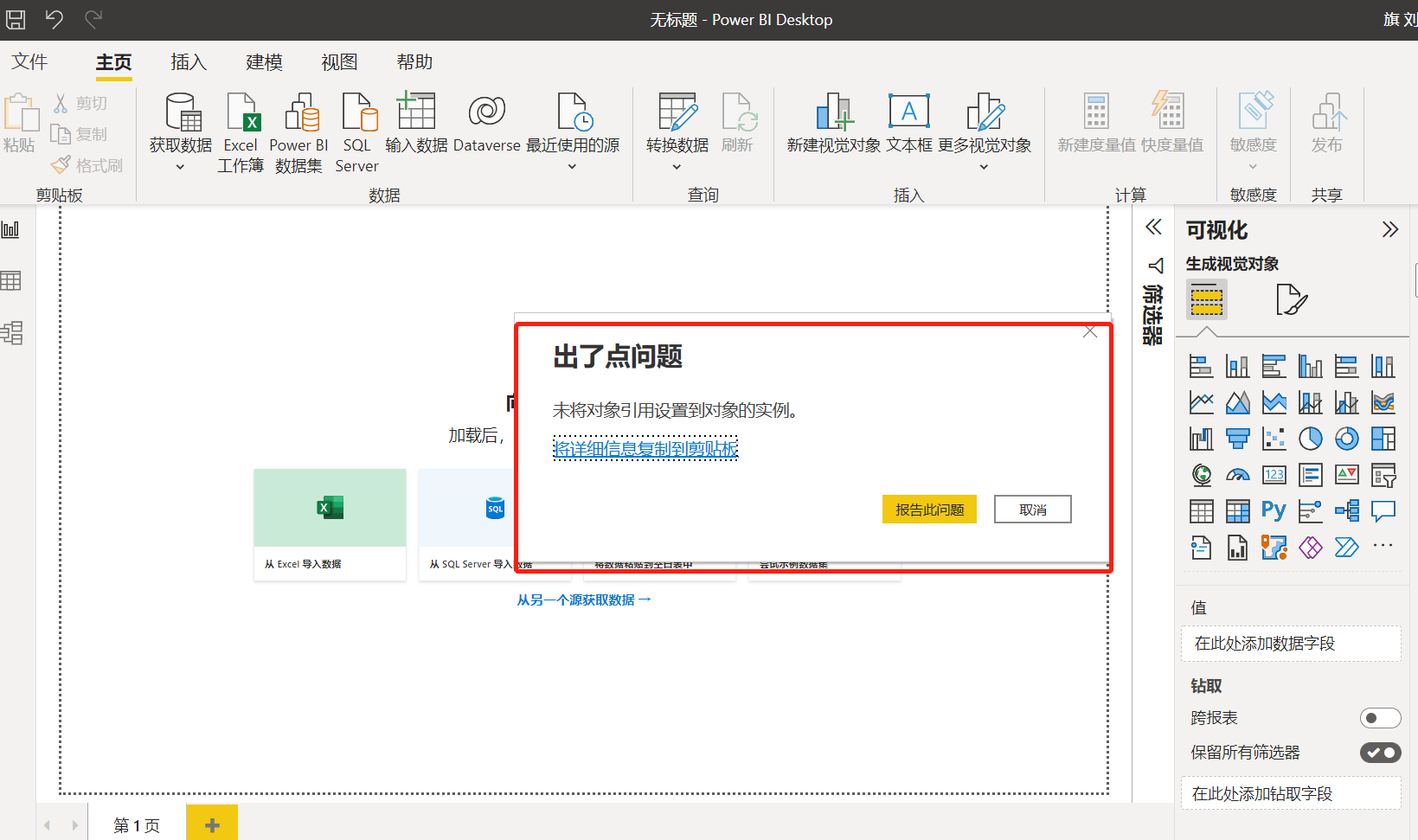Switch to the Help ribbon tab
The height and width of the screenshot is (840, 1418).
[x=414, y=62]
